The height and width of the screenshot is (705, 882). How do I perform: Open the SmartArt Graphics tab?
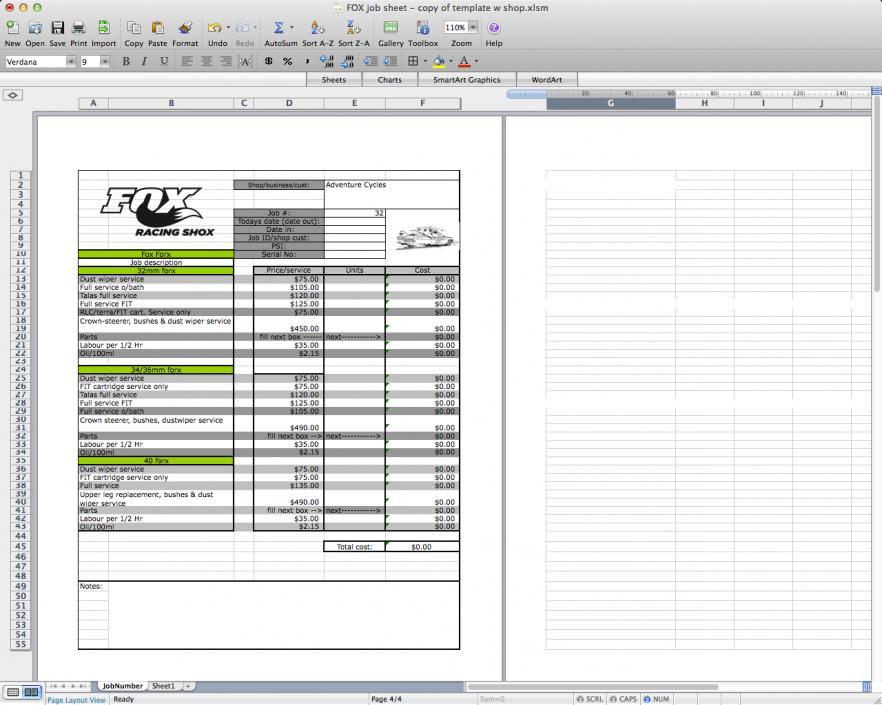(466, 80)
